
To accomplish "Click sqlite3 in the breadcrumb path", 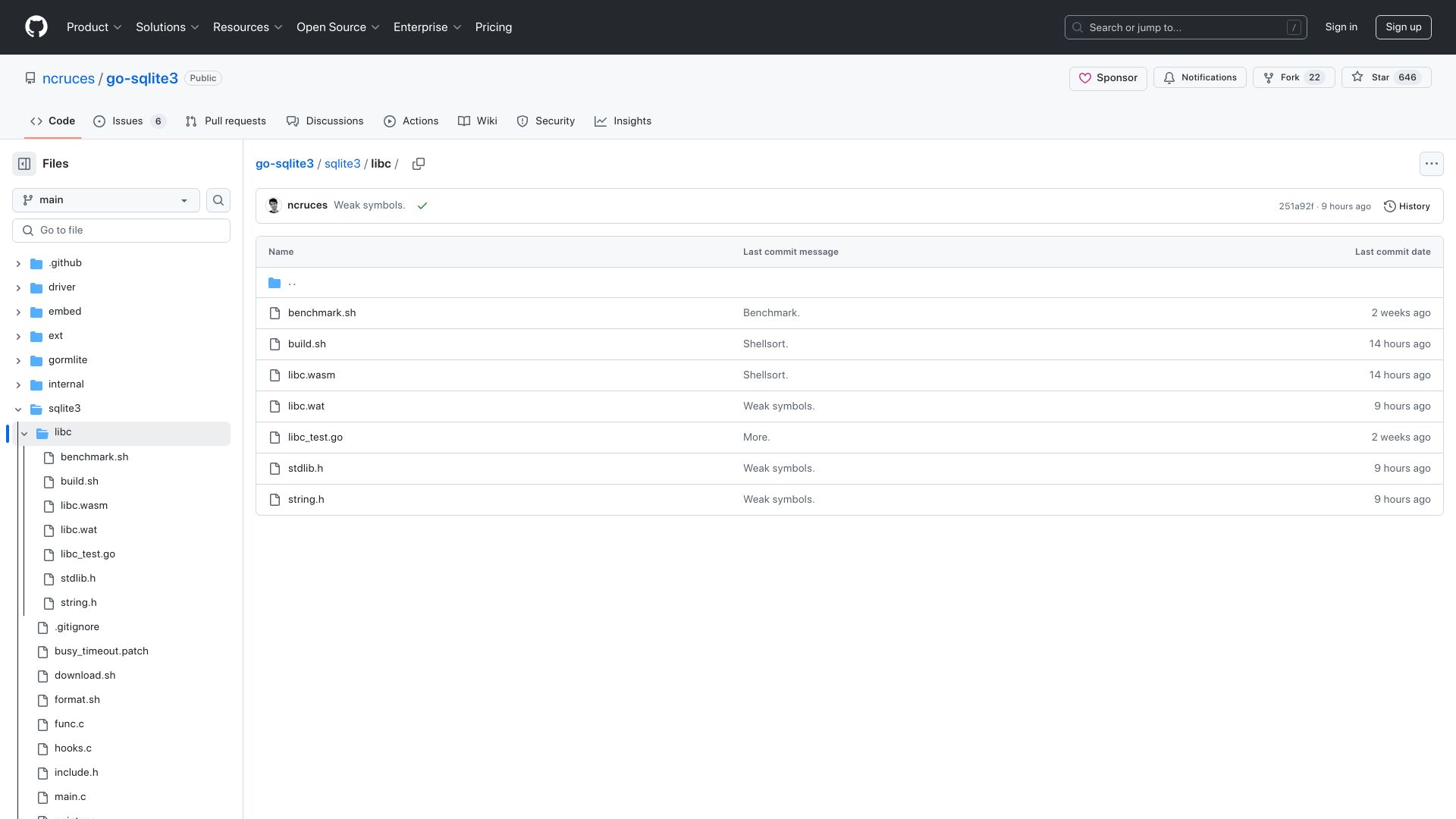I will [343, 164].
